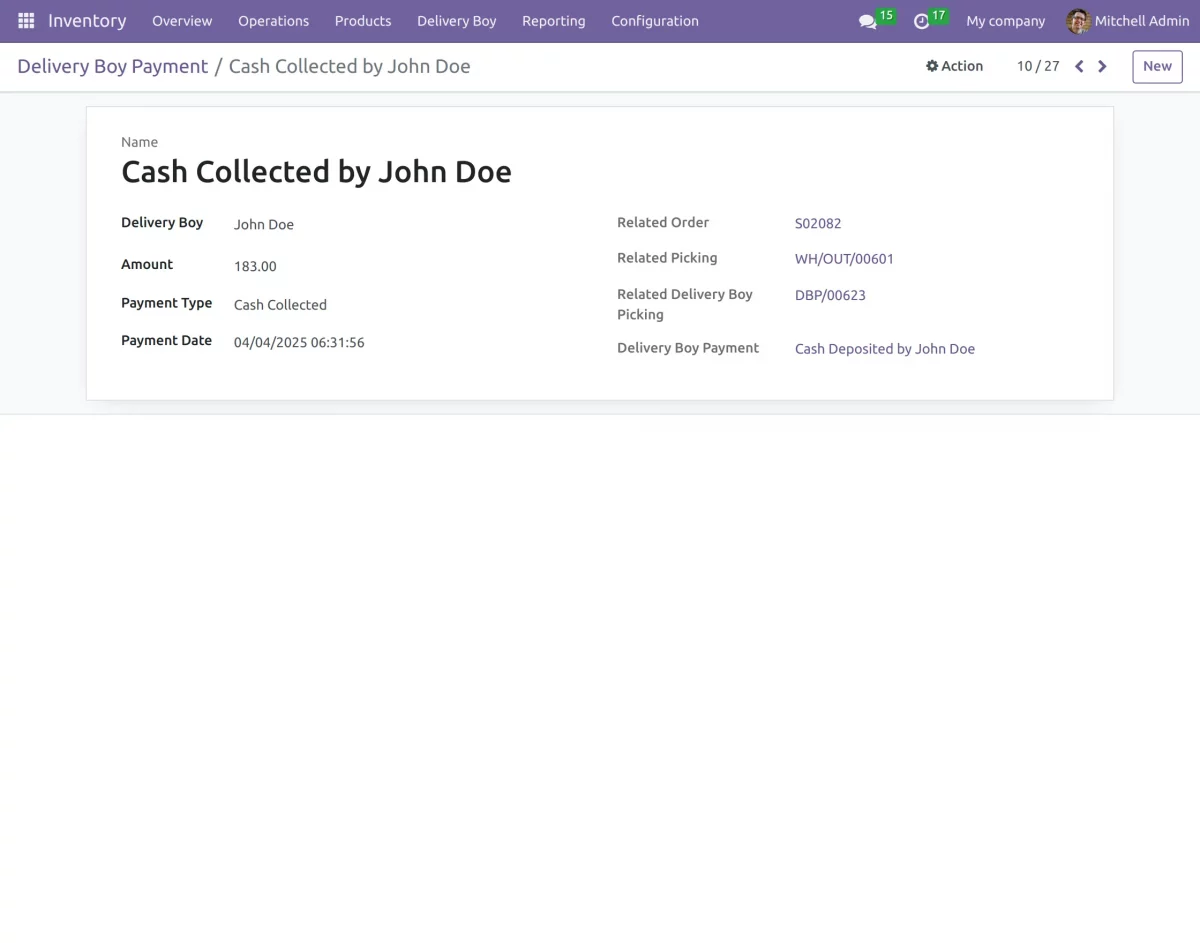Image resolution: width=1200 pixels, height=943 pixels.
Task: Create a record with the New button
Action: tap(1156, 66)
